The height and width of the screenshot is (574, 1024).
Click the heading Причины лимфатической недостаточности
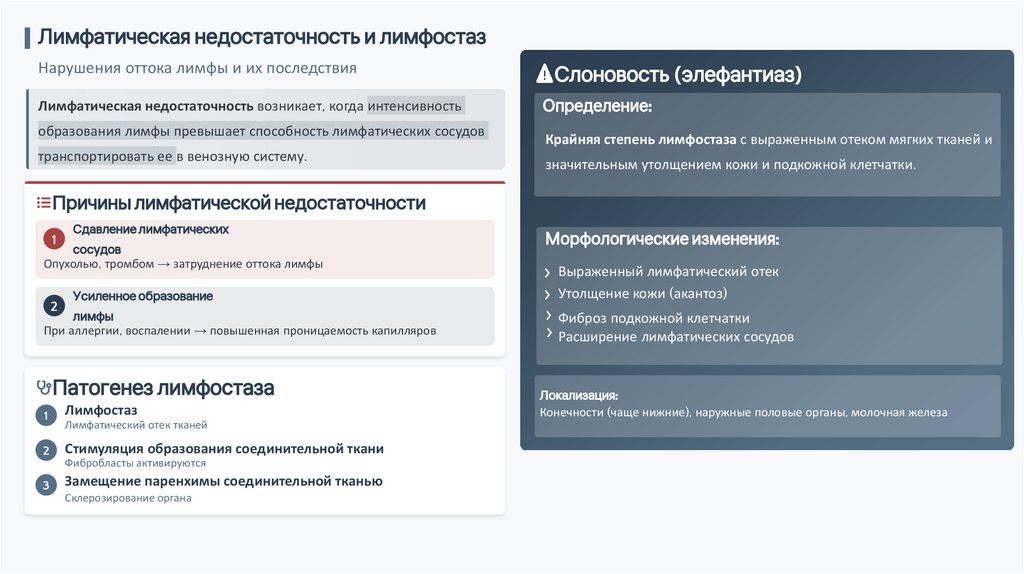(x=239, y=203)
